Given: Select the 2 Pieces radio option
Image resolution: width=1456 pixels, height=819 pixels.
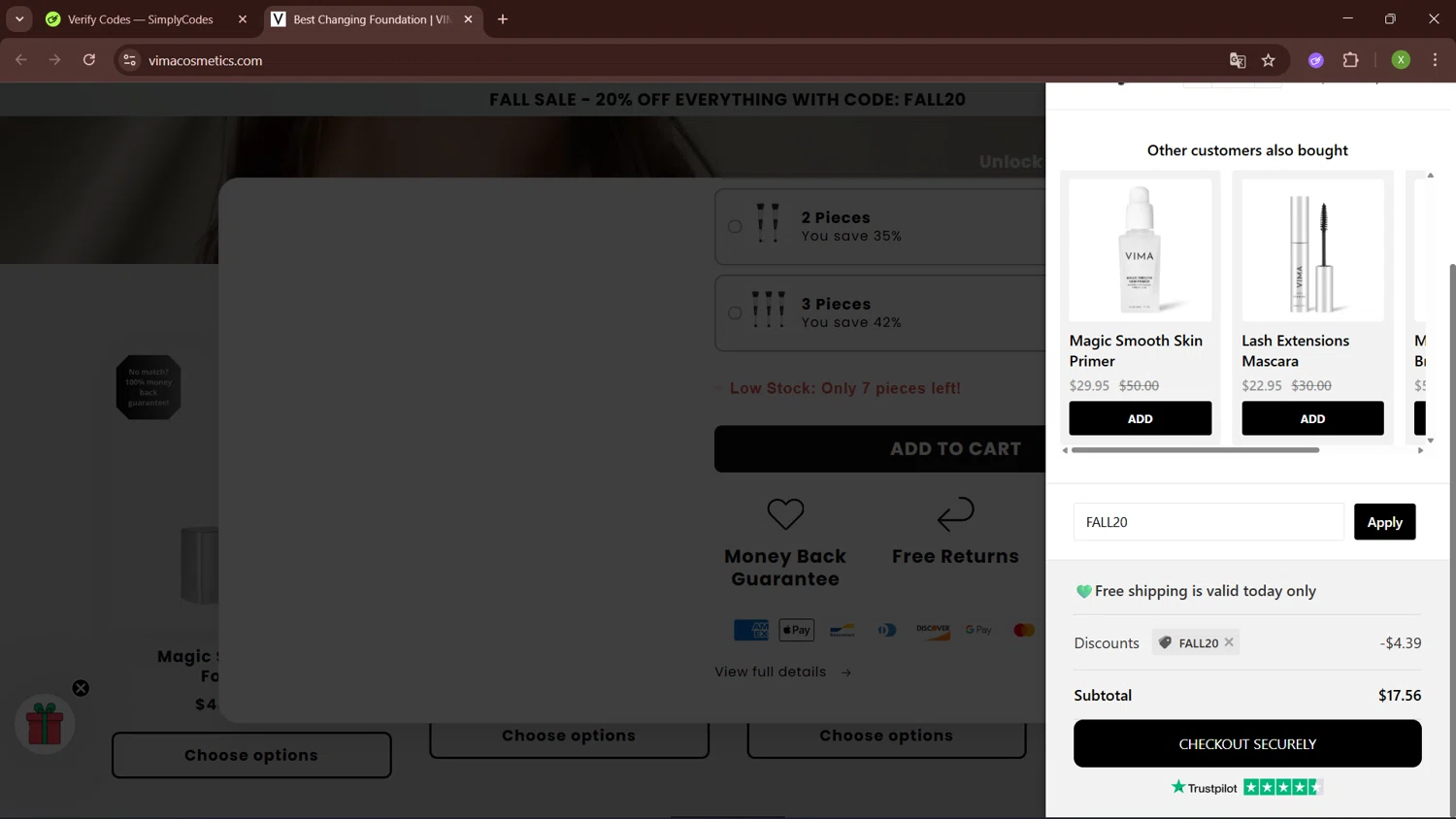Looking at the screenshot, I should click(735, 226).
